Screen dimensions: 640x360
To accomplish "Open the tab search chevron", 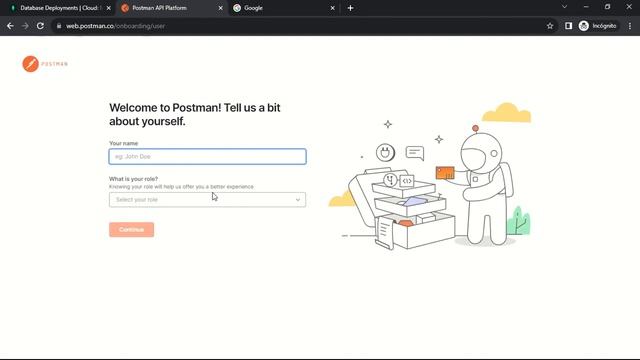I will [x=564, y=7].
